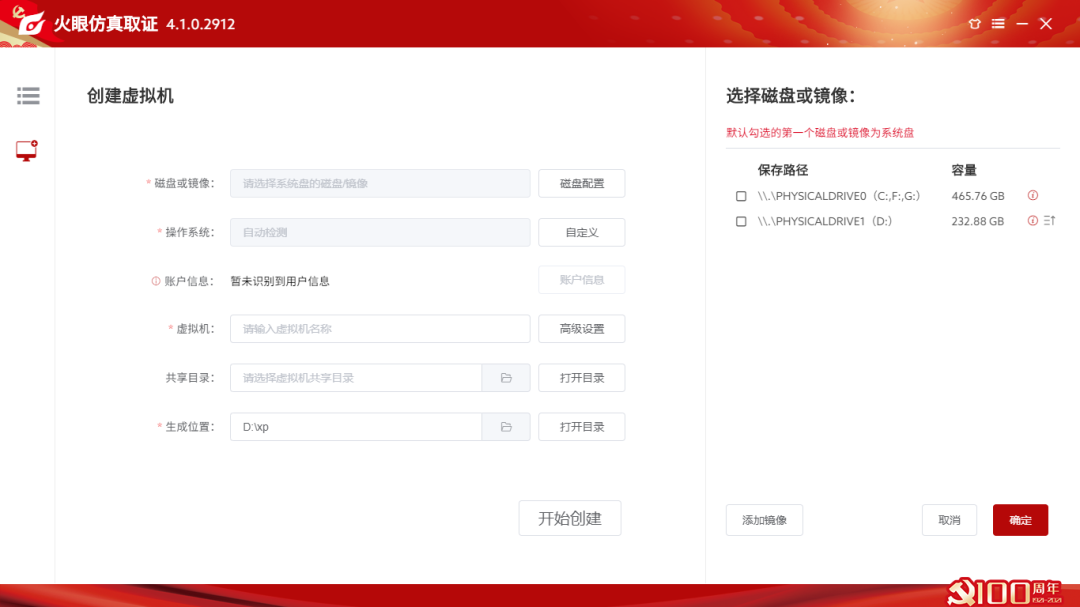Click the 共享目录 path input field
Viewport: 1080px width, 607px height.
click(x=356, y=378)
